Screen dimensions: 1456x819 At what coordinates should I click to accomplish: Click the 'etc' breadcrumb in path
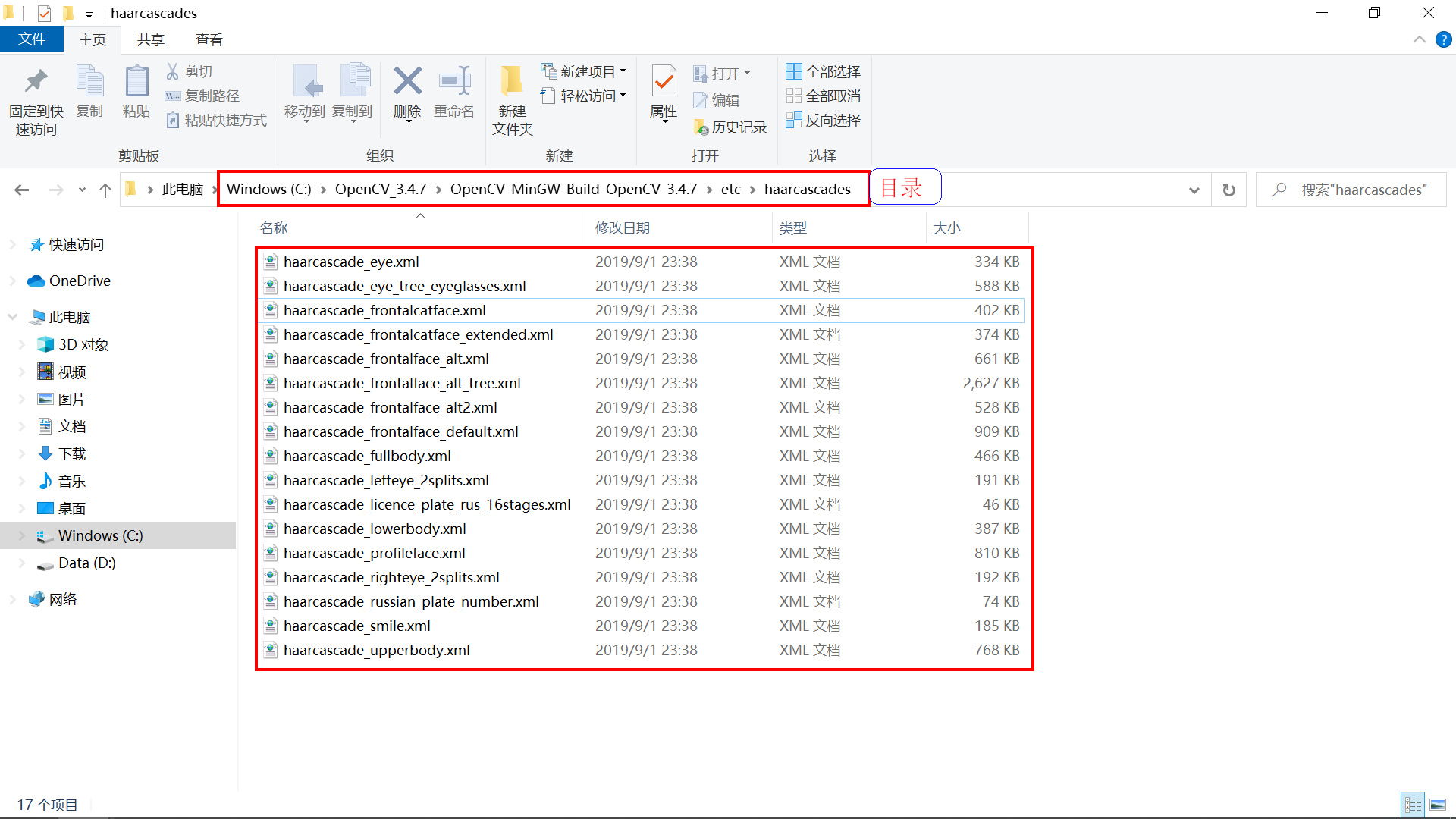pyautogui.click(x=730, y=190)
